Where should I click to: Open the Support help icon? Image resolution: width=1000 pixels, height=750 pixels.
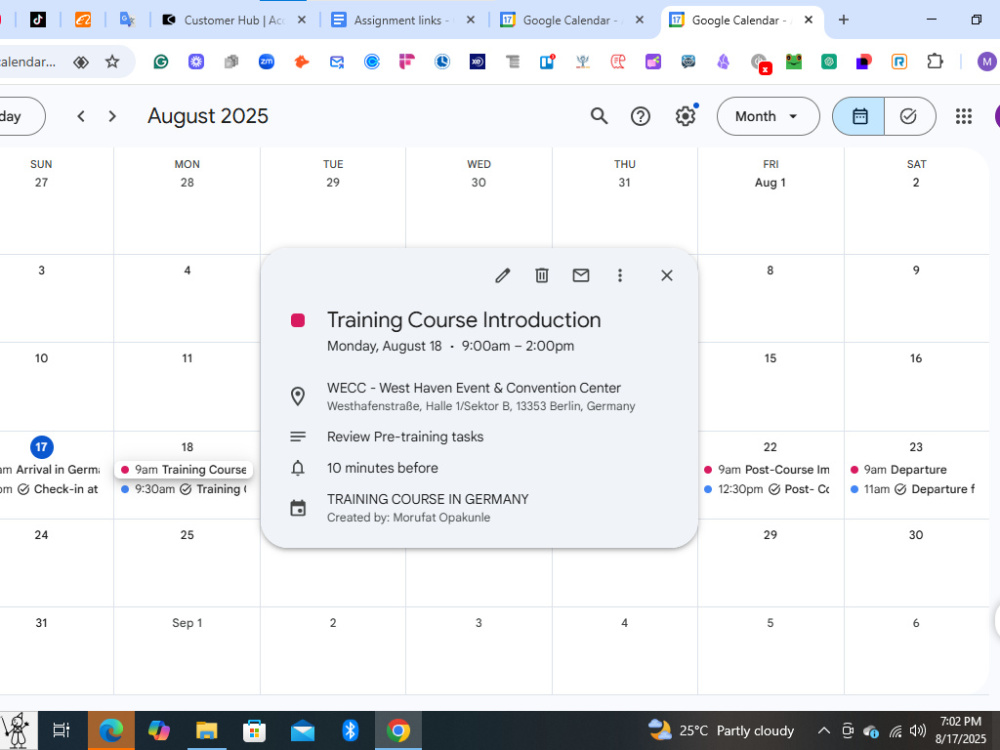tap(640, 116)
